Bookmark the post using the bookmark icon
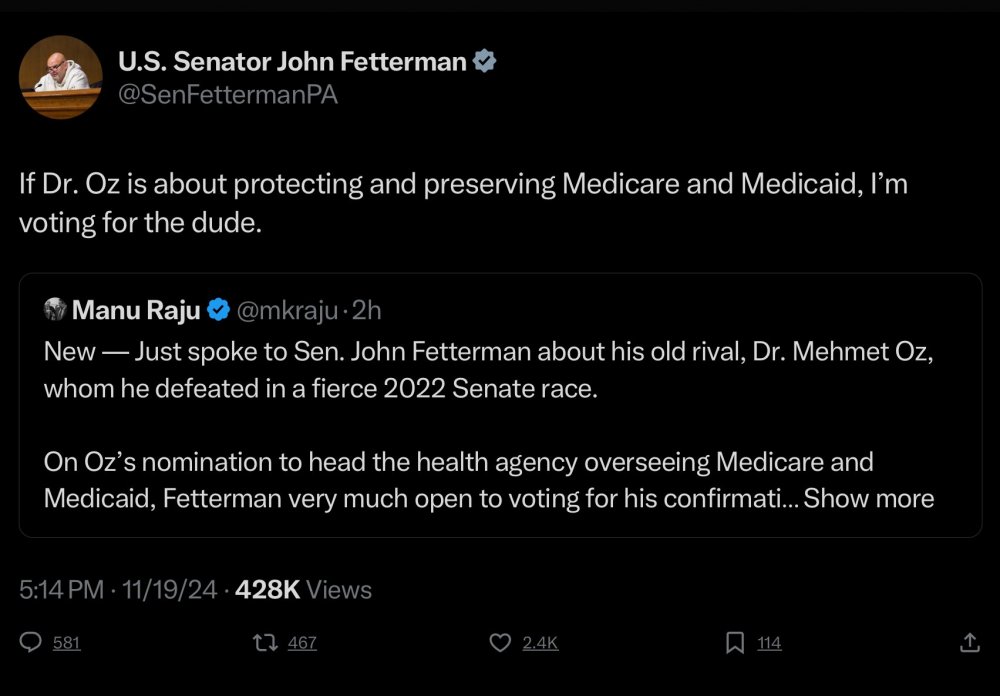The height and width of the screenshot is (696, 1000). pyautogui.click(x=735, y=643)
